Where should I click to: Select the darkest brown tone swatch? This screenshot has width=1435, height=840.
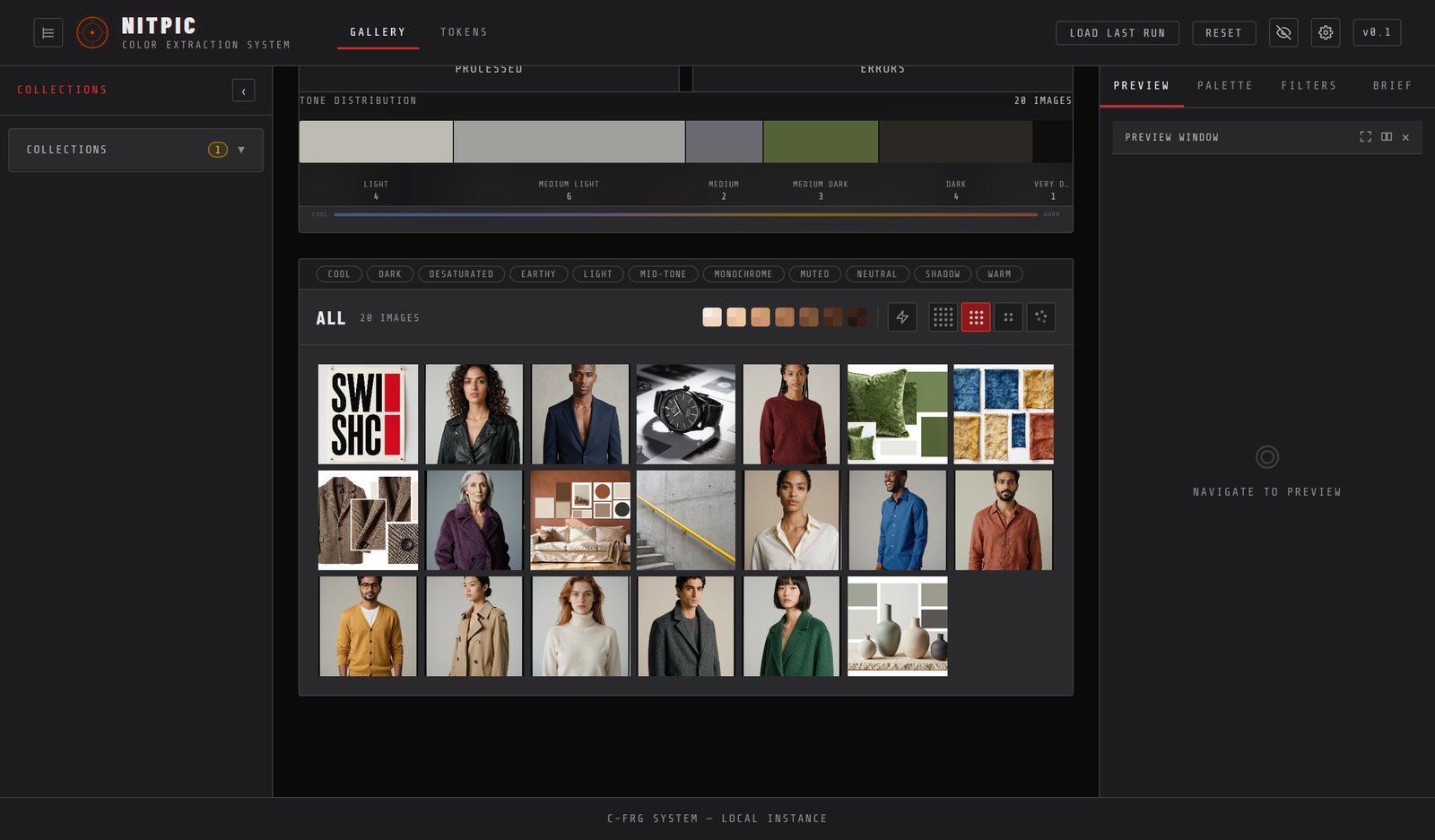[x=857, y=317]
